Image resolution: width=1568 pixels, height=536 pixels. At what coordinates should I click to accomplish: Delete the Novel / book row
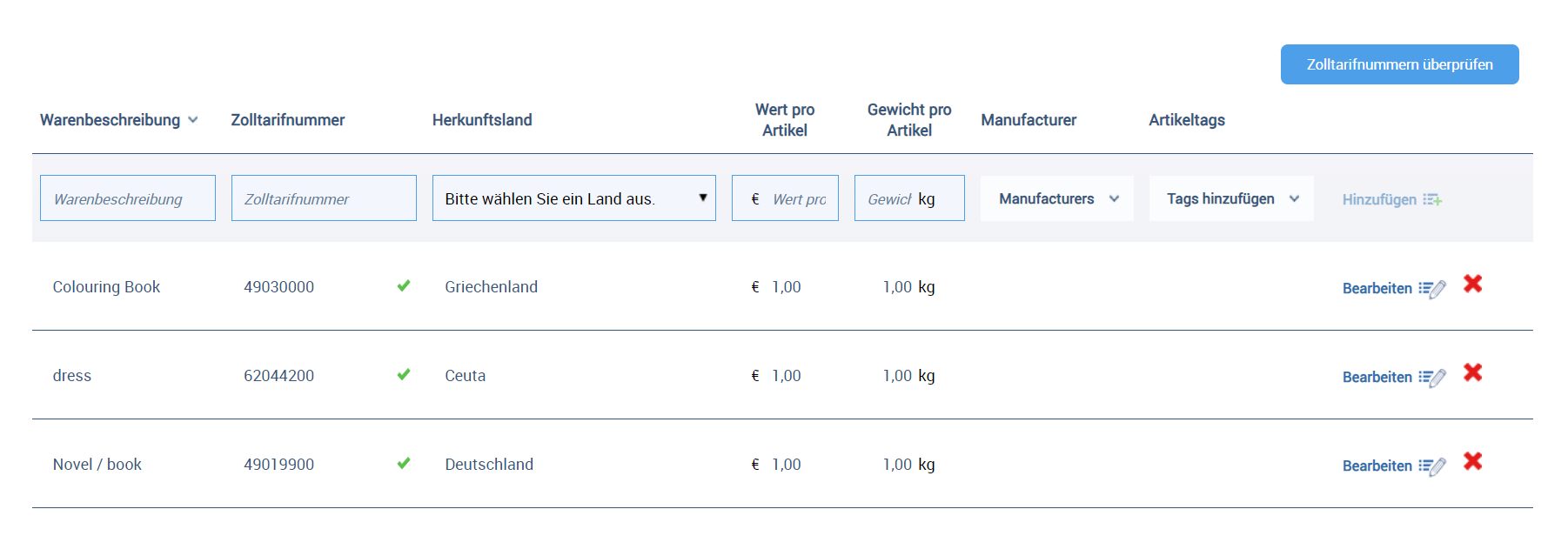coord(1472,461)
